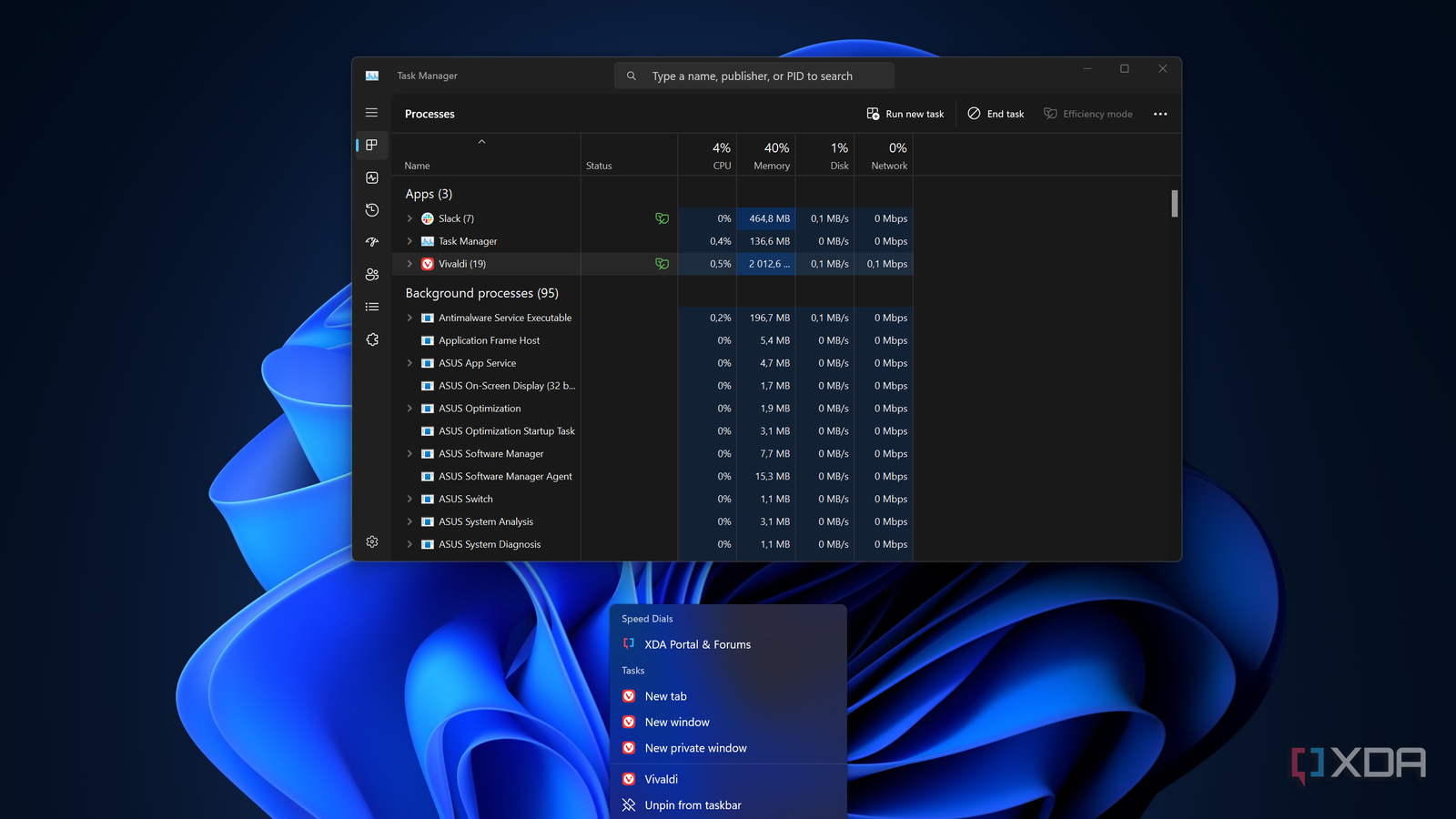This screenshot has height=819, width=1456.
Task: Click the green leaf icon beside Slack
Action: tap(662, 218)
